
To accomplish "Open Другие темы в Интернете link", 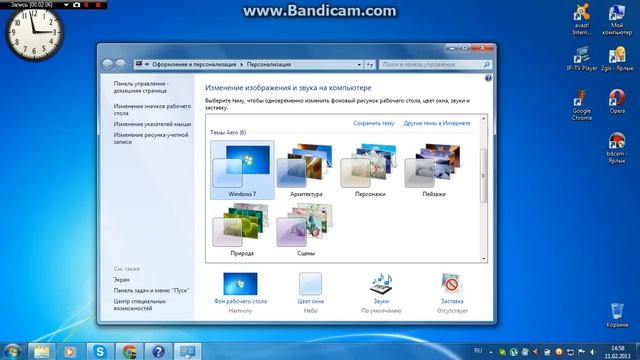I will click(437, 123).
